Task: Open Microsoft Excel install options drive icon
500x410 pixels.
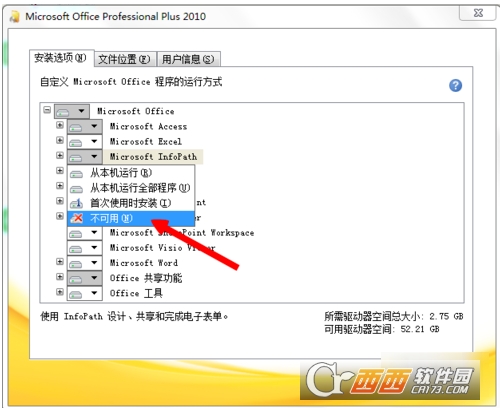Action: click(x=85, y=142)
